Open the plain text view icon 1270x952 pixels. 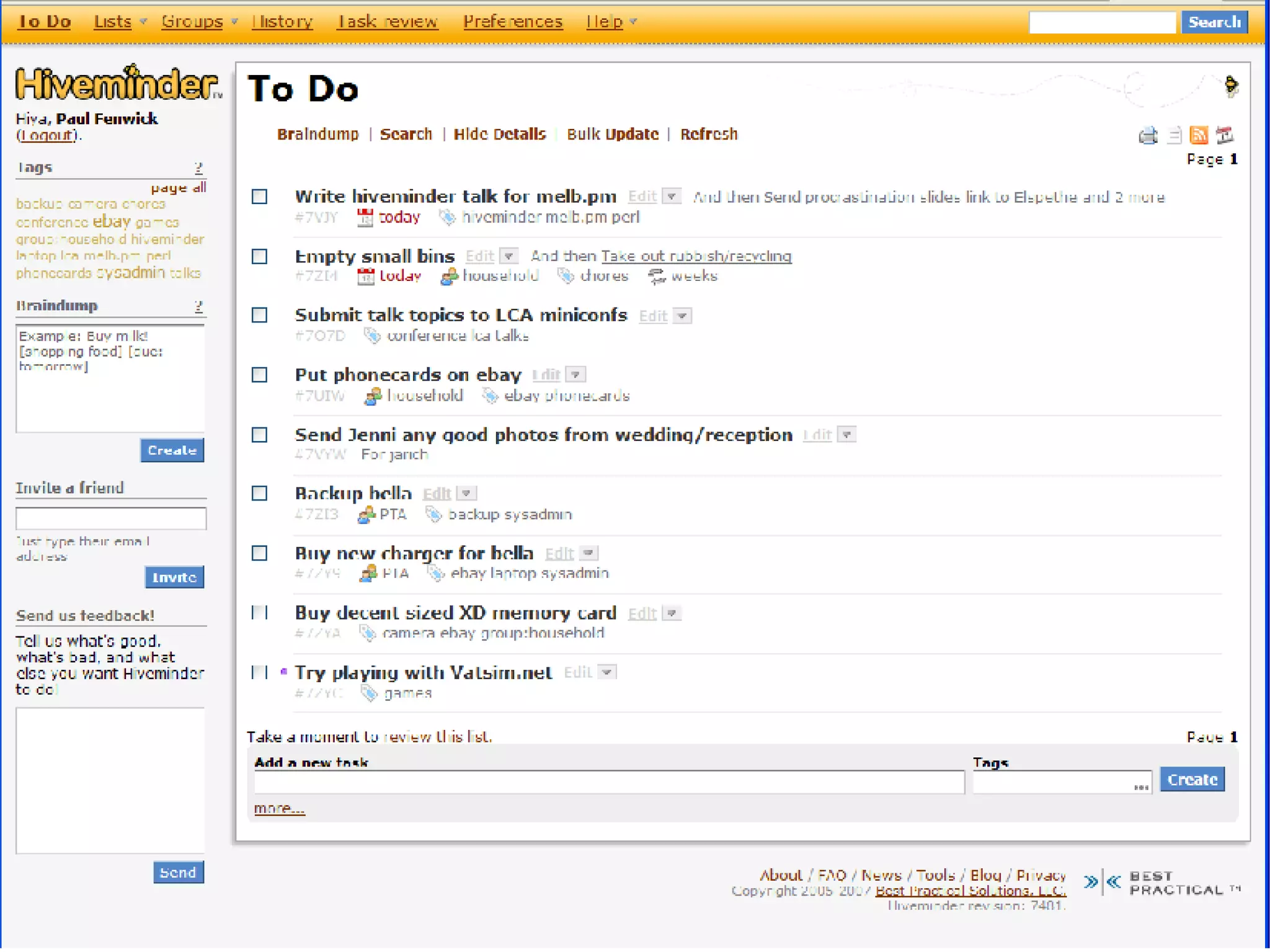1174,135
